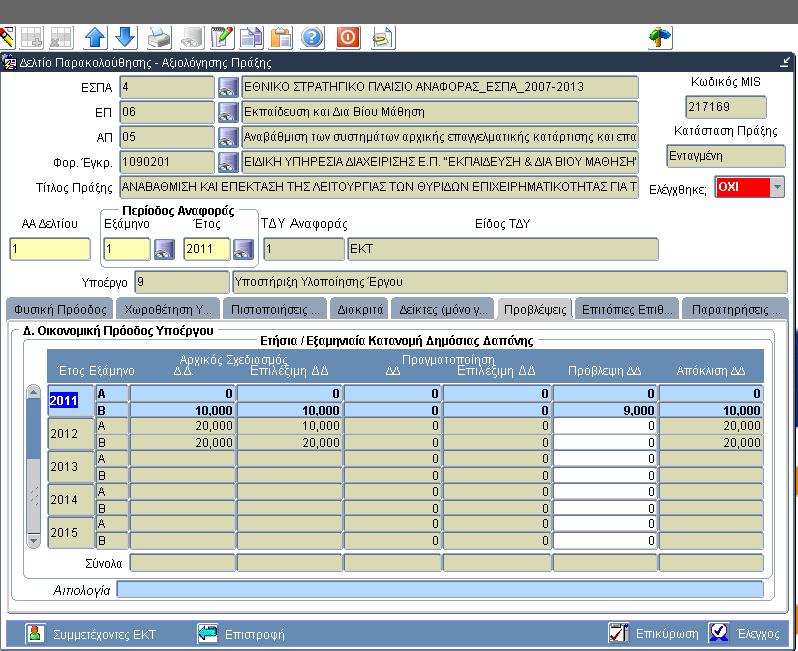Go to next record with down arrow
Screen dimensions: 798x651
[x=125, y=38]
